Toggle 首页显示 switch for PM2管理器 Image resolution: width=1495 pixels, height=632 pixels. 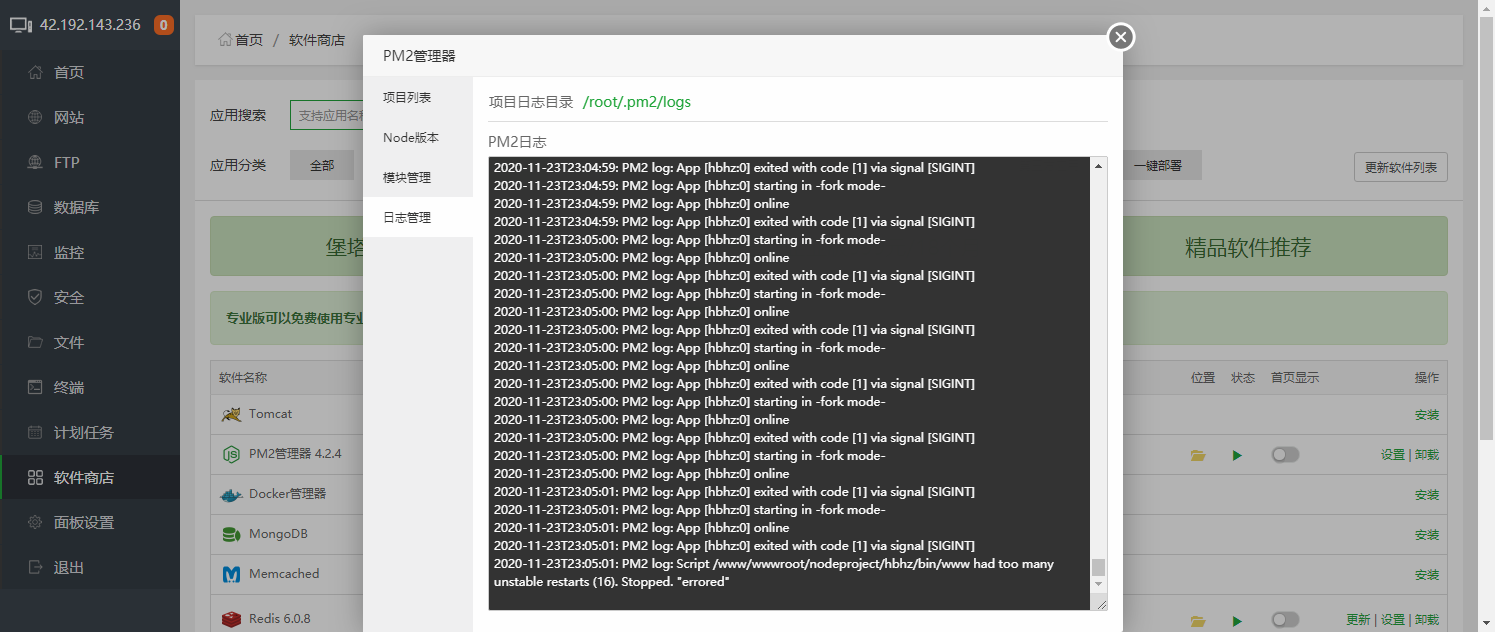pyautogui.click(x=1285, y=454)
